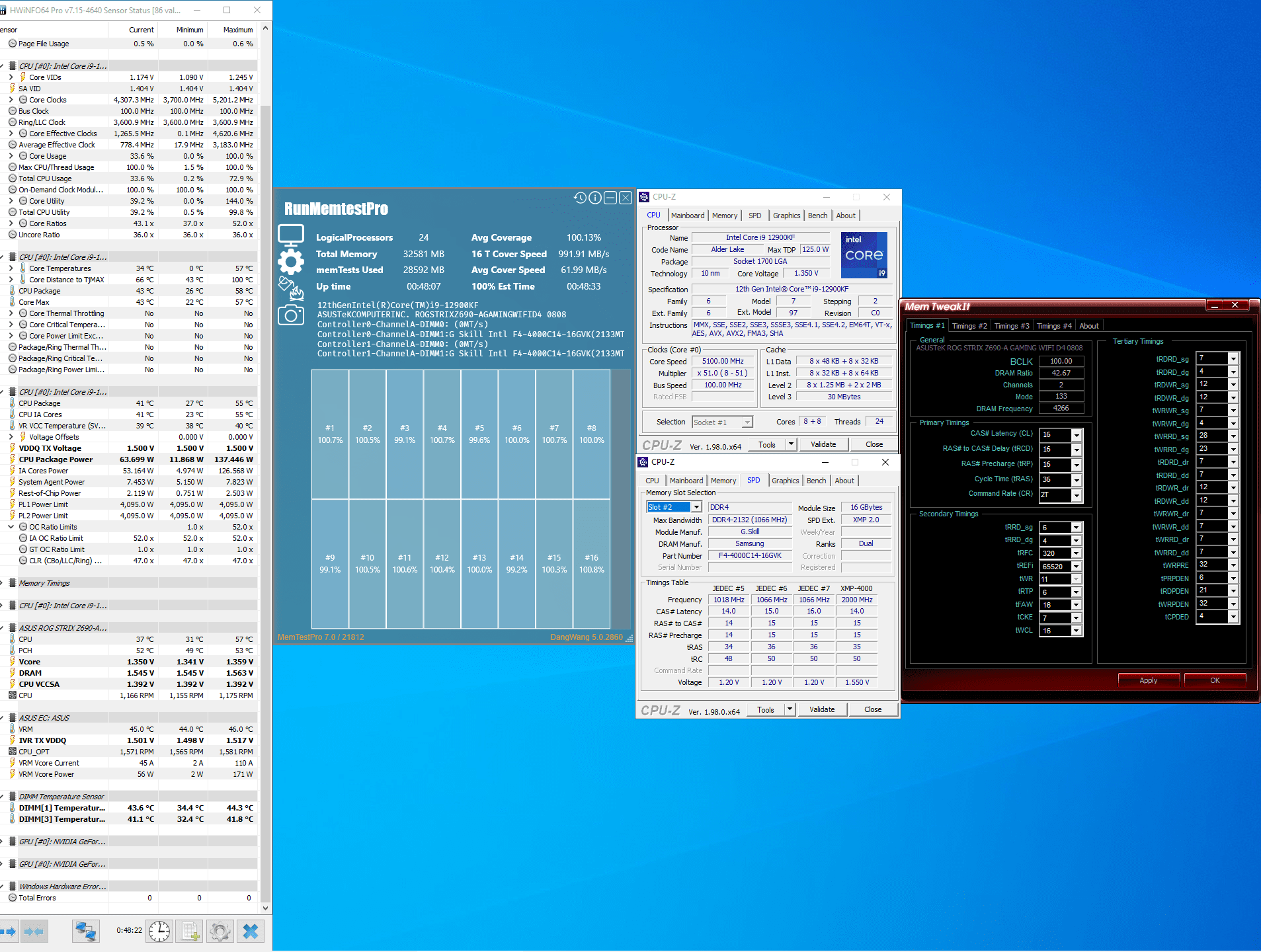Click the HWiNFO expand-columns blue arrows icon

(x=9, y=932)
